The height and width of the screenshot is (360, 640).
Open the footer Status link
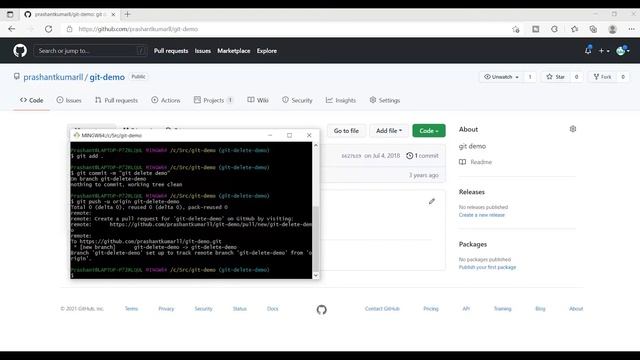(240, 309)
